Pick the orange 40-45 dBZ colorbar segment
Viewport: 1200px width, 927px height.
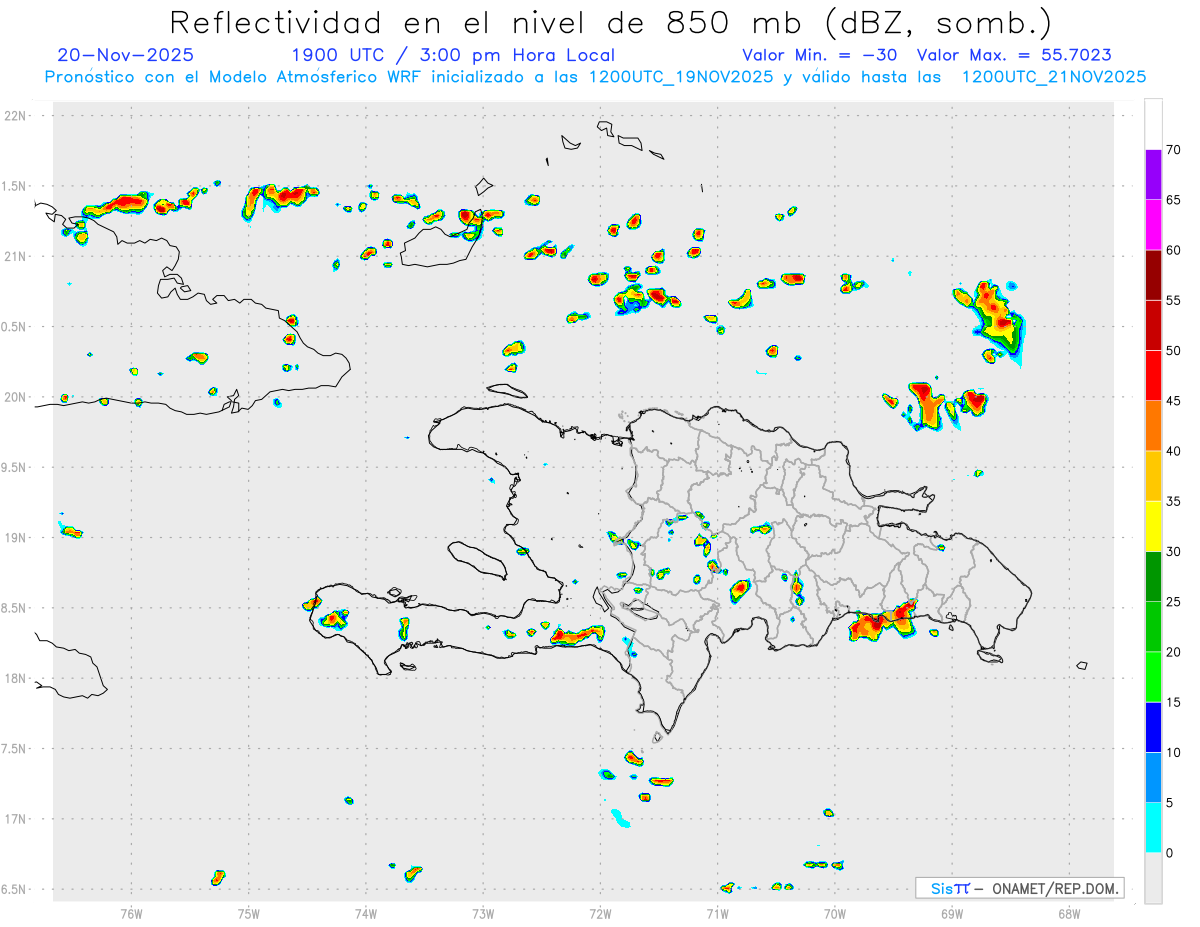tap(1153, 426)
